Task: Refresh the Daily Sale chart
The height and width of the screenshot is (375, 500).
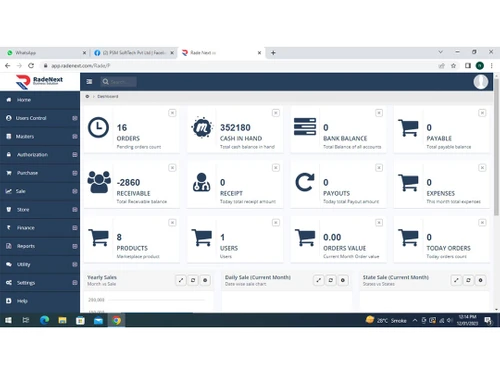Action: [331, 280]
